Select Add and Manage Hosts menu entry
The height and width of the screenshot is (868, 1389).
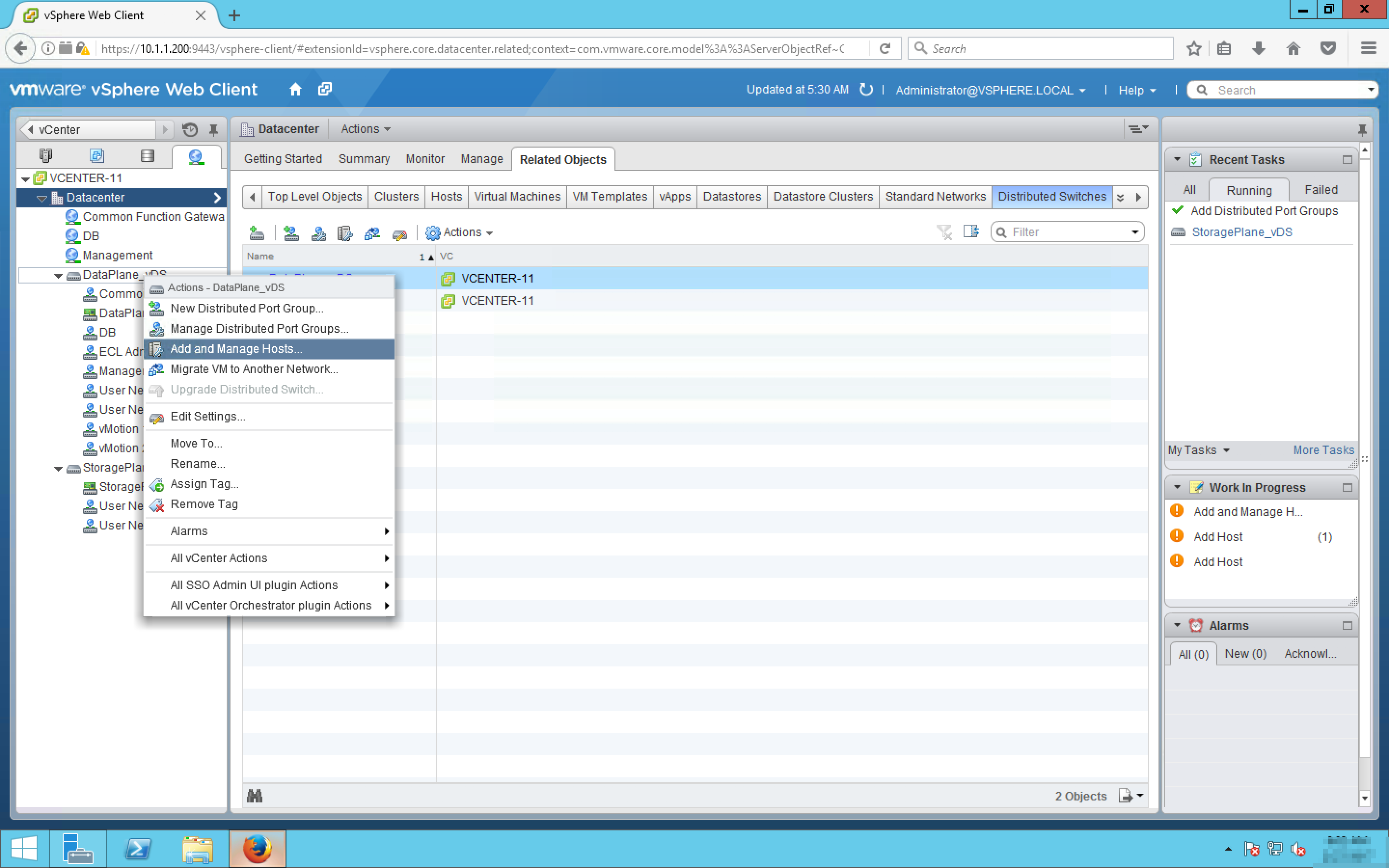(x=236, y=349)
